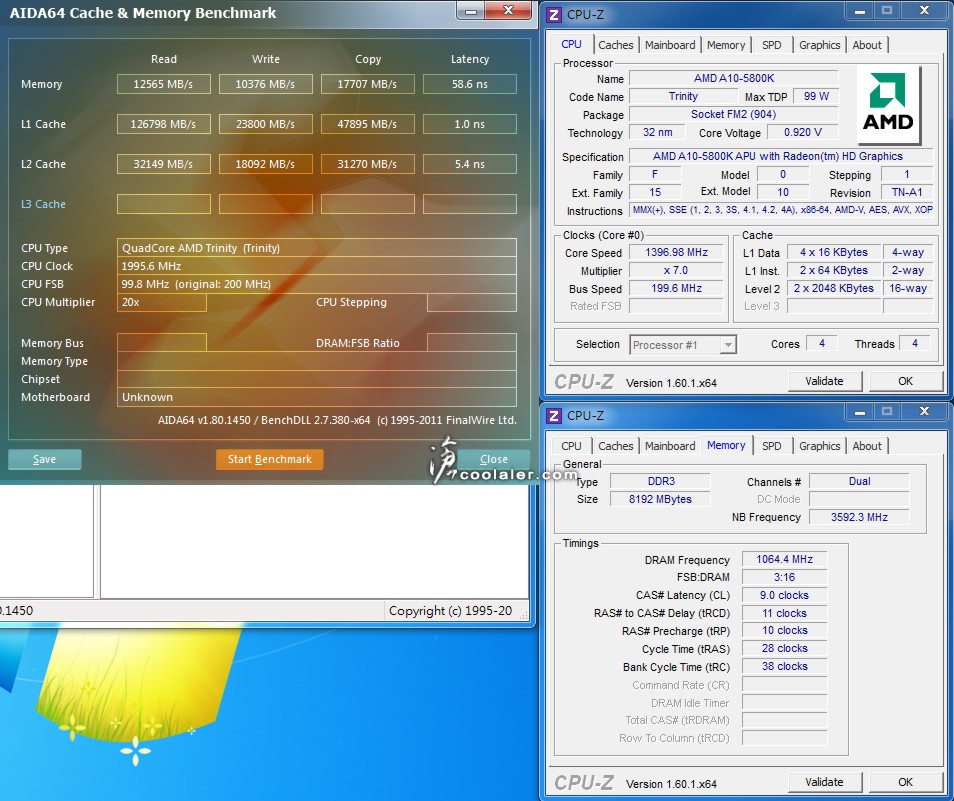954x801 pixels.
Task: Maximize the upper CPU-Z window
Action: coord(886,11)
